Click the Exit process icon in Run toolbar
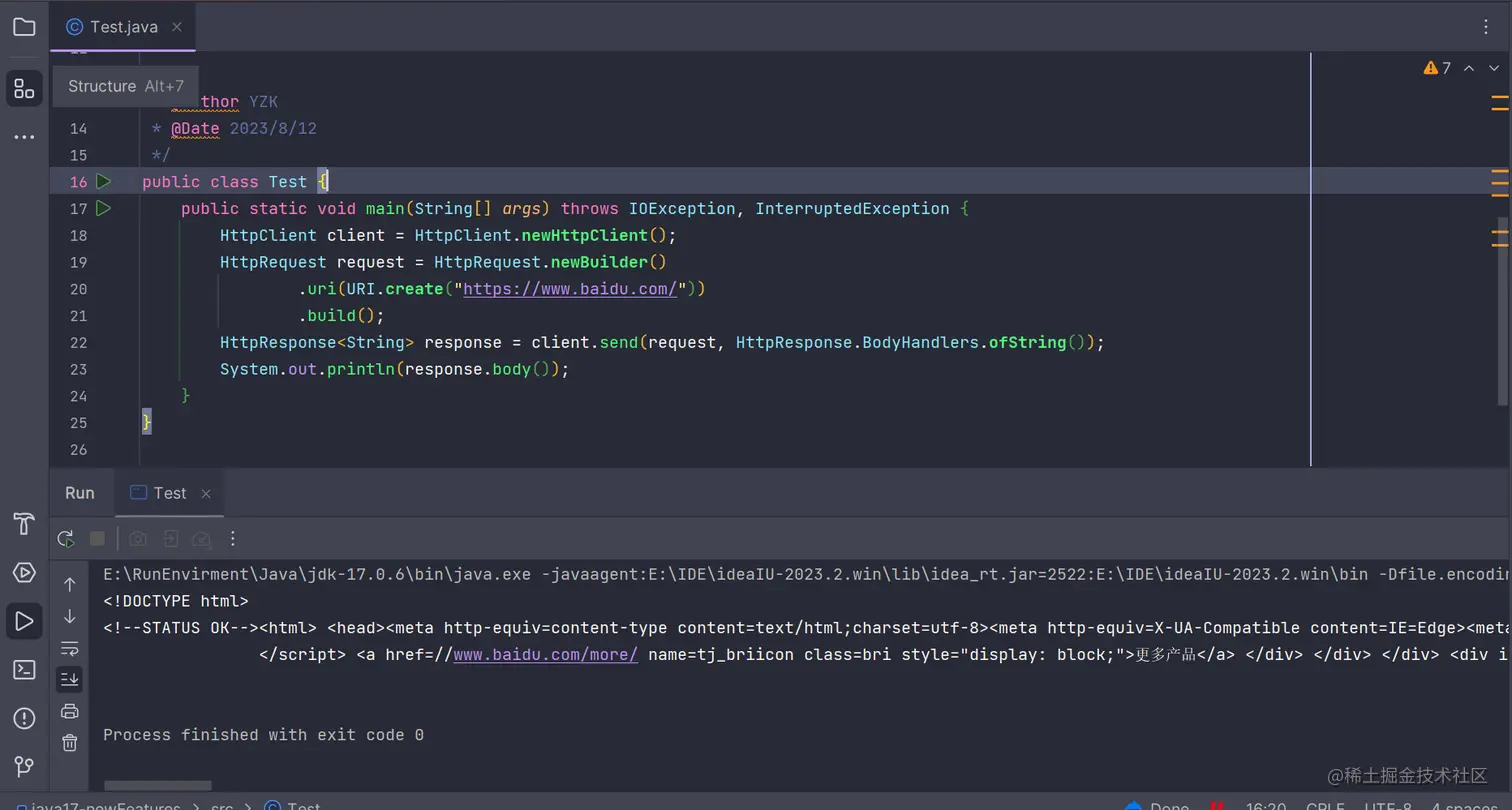Viewport: 1512px width, 810px height. coord(171,538)
